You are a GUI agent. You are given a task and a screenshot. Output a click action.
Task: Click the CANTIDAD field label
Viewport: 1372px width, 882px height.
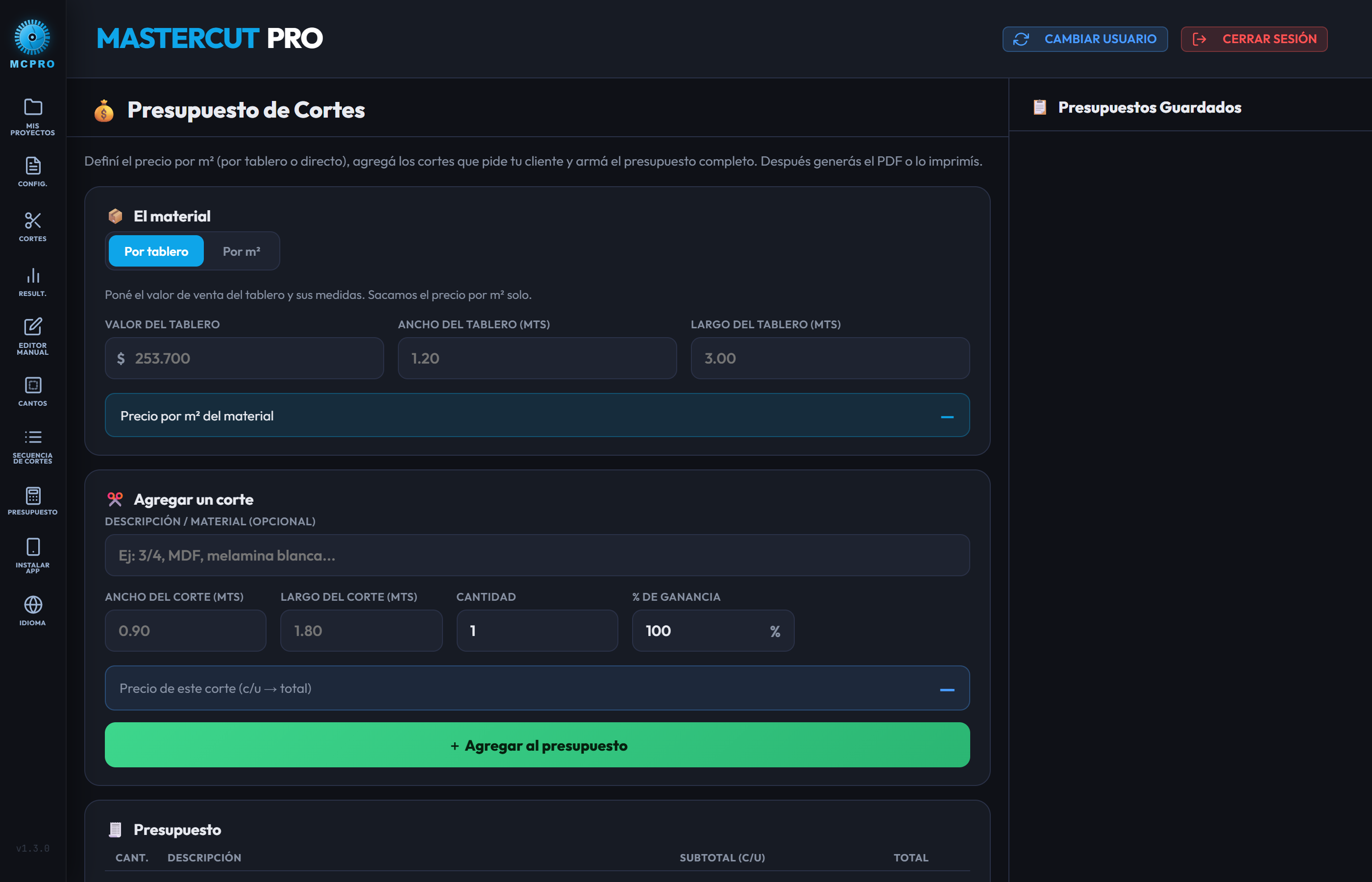click(486, 597)
